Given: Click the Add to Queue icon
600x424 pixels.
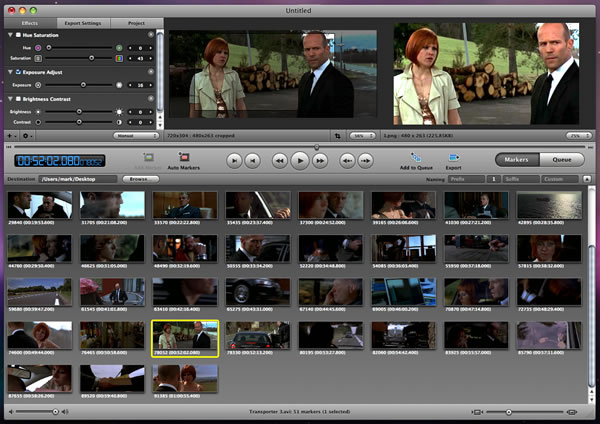Looking at the screenshot, I should 416,157.
